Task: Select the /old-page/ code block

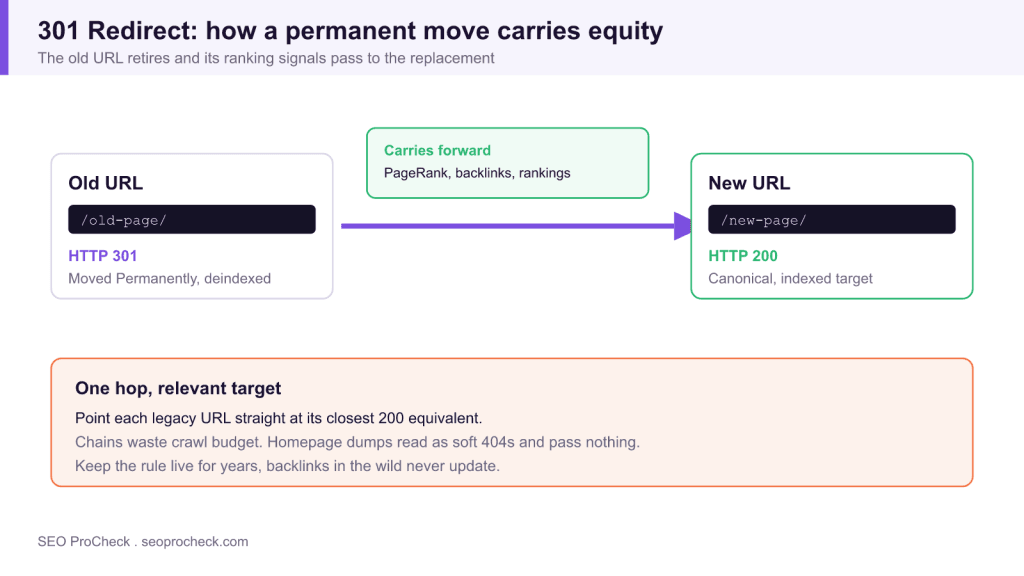Action: click(192, 219)
